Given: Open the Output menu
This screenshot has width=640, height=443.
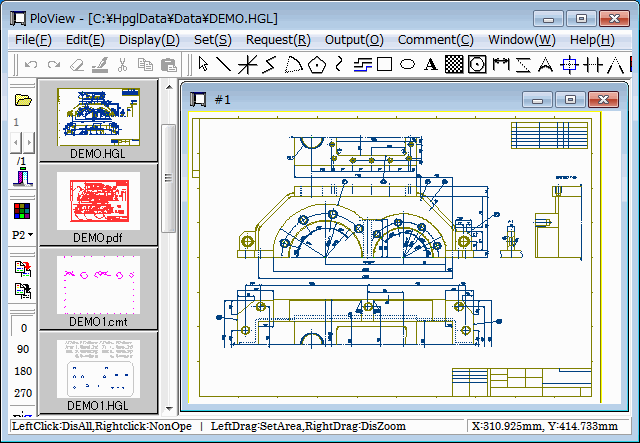Looking at the screenshot, I should (353, 40).
